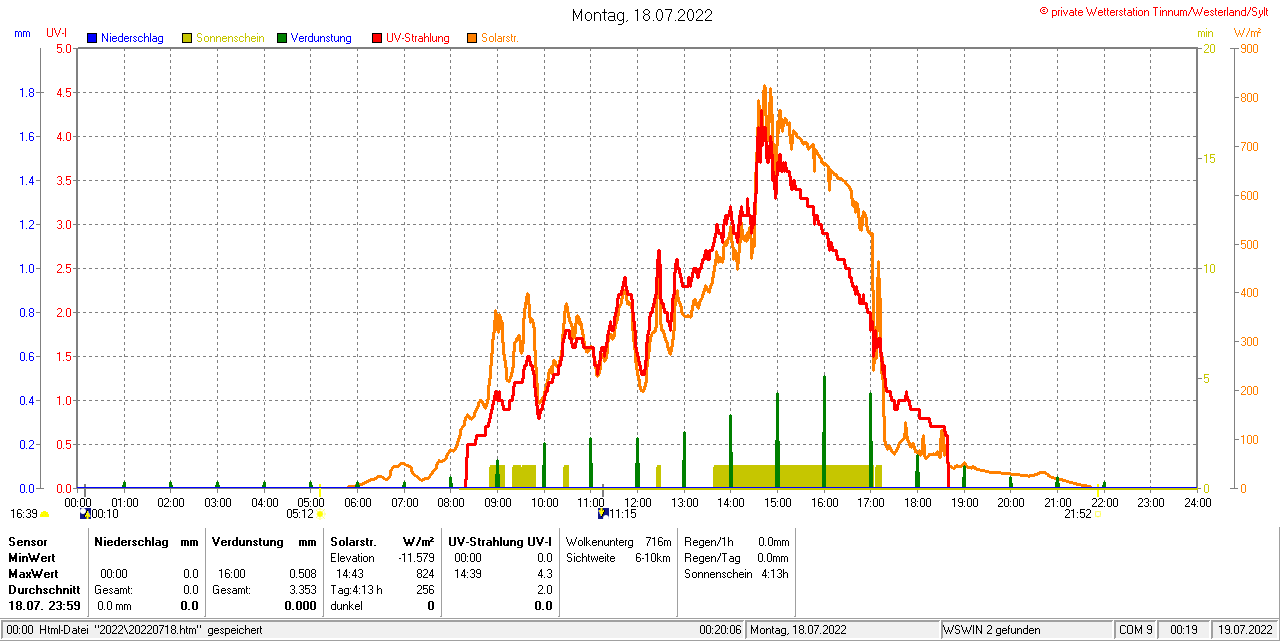This screenshot has width=1280, height=641.
Task: Click the Solarstr. column header in table
Action: (352, 541)
